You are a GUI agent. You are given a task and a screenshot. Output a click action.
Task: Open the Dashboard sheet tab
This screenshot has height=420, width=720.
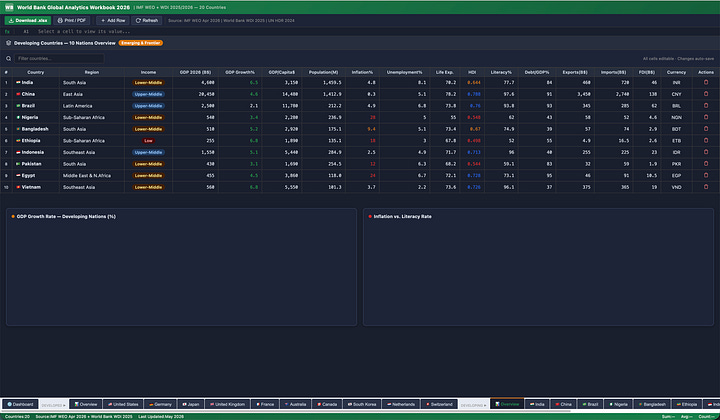(20, 404)
